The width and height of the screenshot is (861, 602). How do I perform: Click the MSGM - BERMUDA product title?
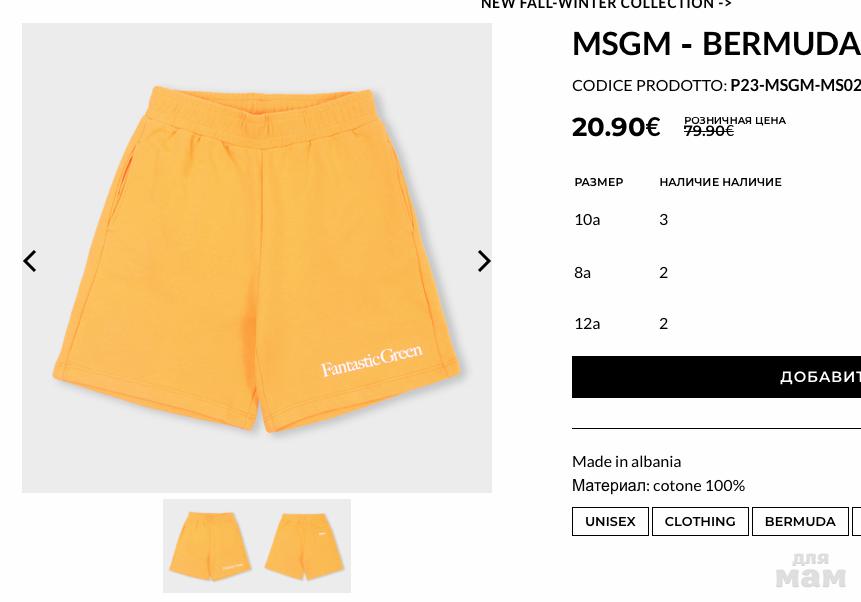716,44
